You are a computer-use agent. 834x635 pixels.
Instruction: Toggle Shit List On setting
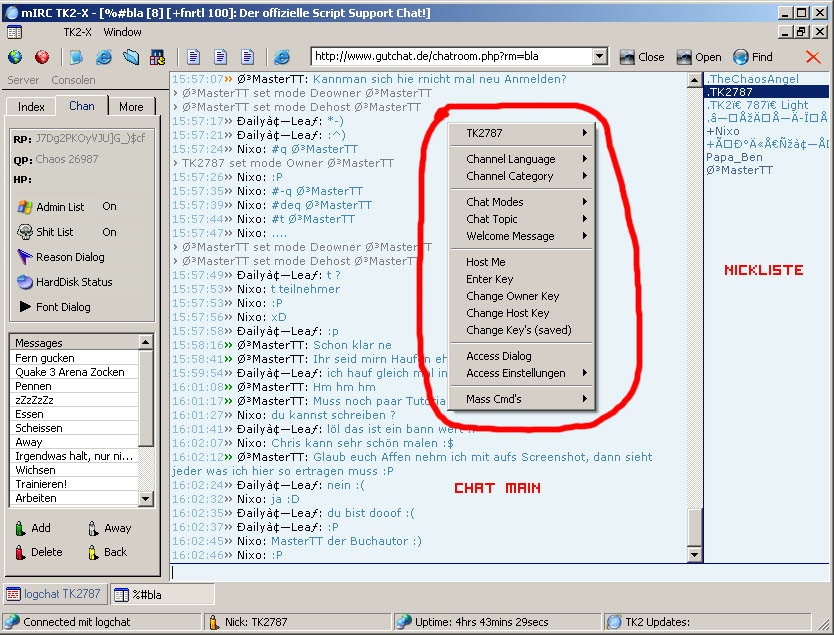[x=109, y=232]
